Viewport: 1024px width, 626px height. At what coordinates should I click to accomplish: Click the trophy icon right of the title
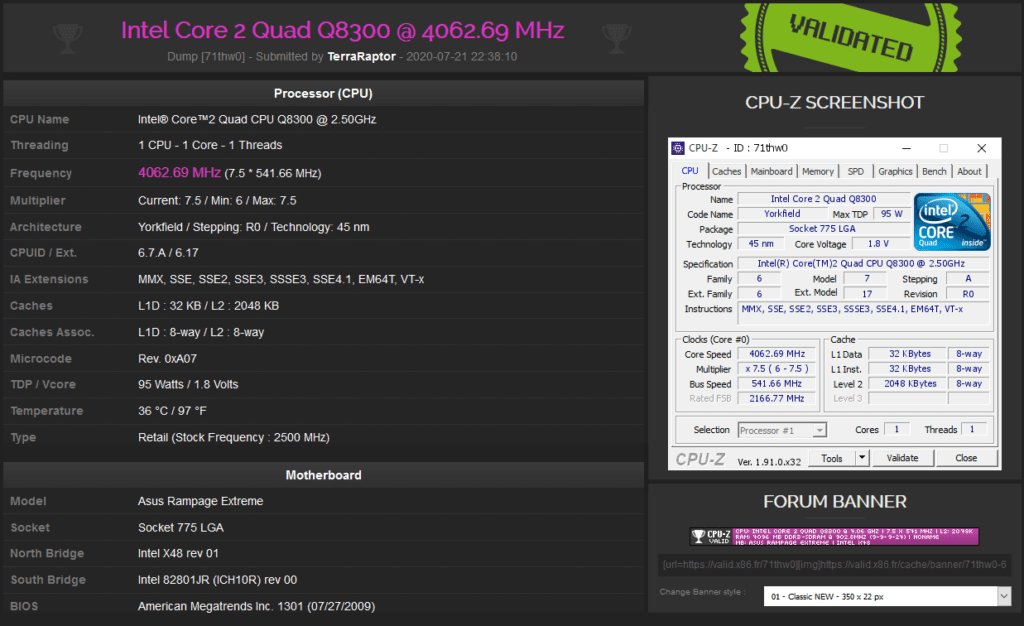[x=616, y=38]
